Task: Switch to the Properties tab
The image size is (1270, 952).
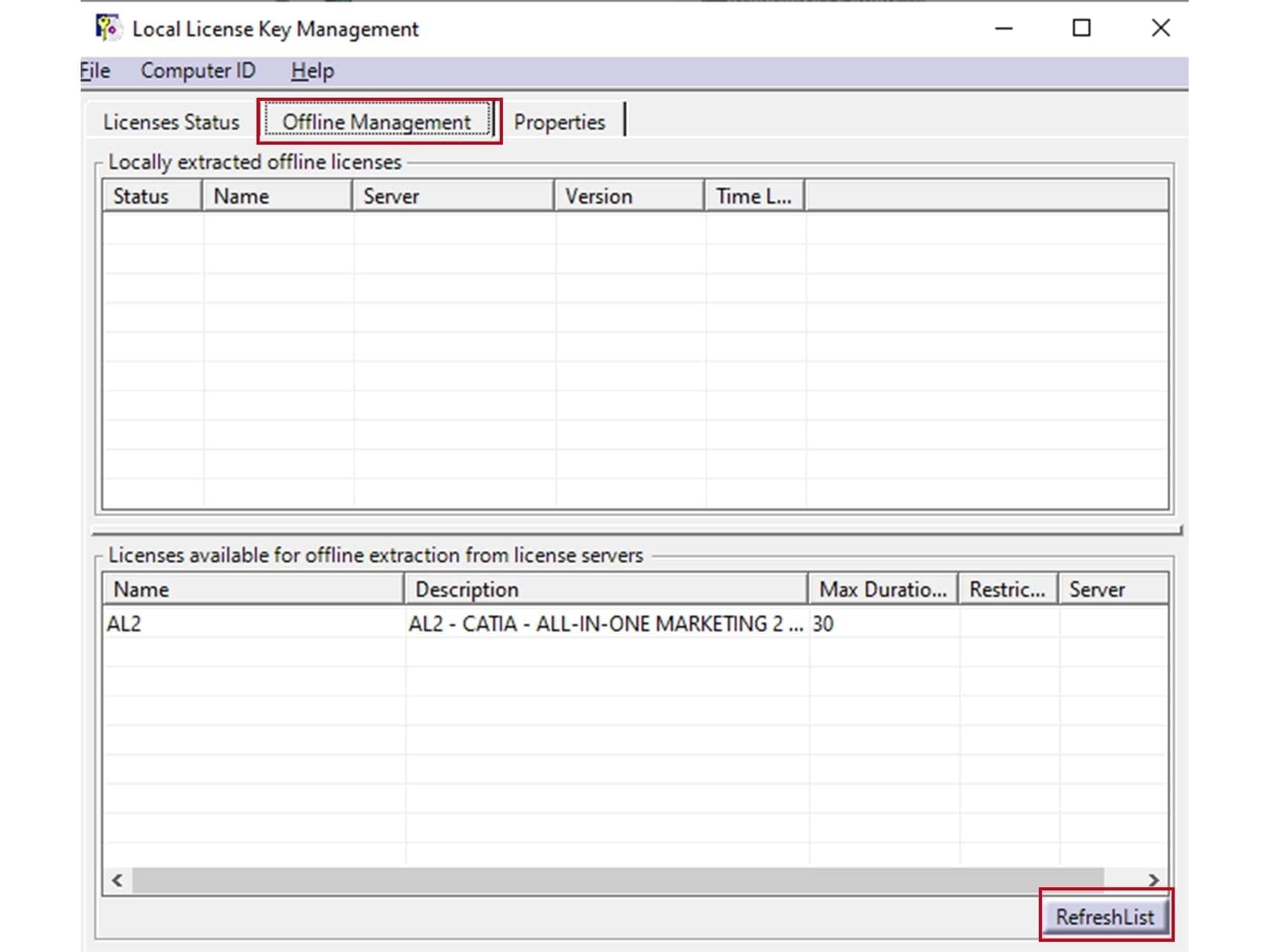Action: (x=559, y=122)
